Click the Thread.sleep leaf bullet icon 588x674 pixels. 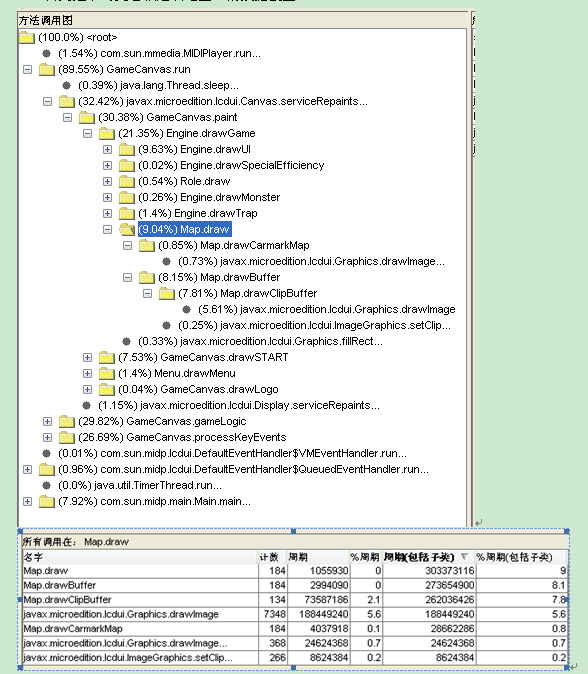click(66, 86)
